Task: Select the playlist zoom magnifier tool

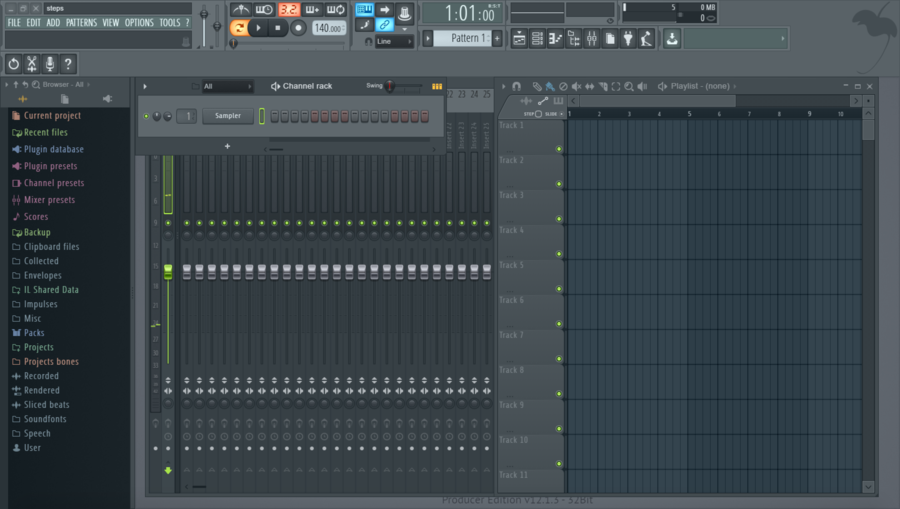Action: tap(629, 86)
